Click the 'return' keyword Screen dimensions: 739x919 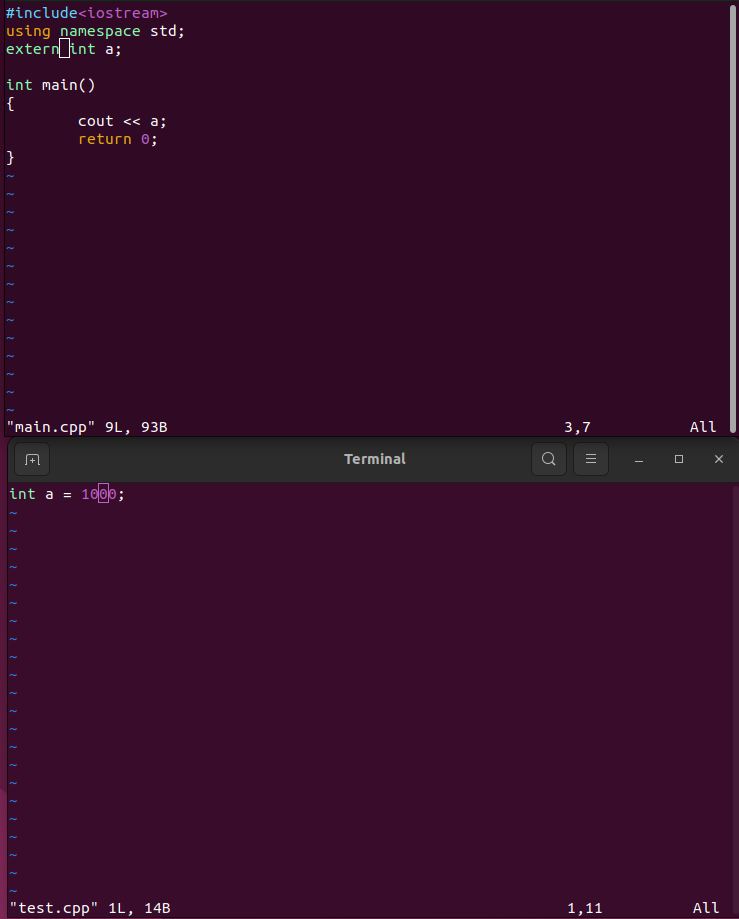[104, 139]
